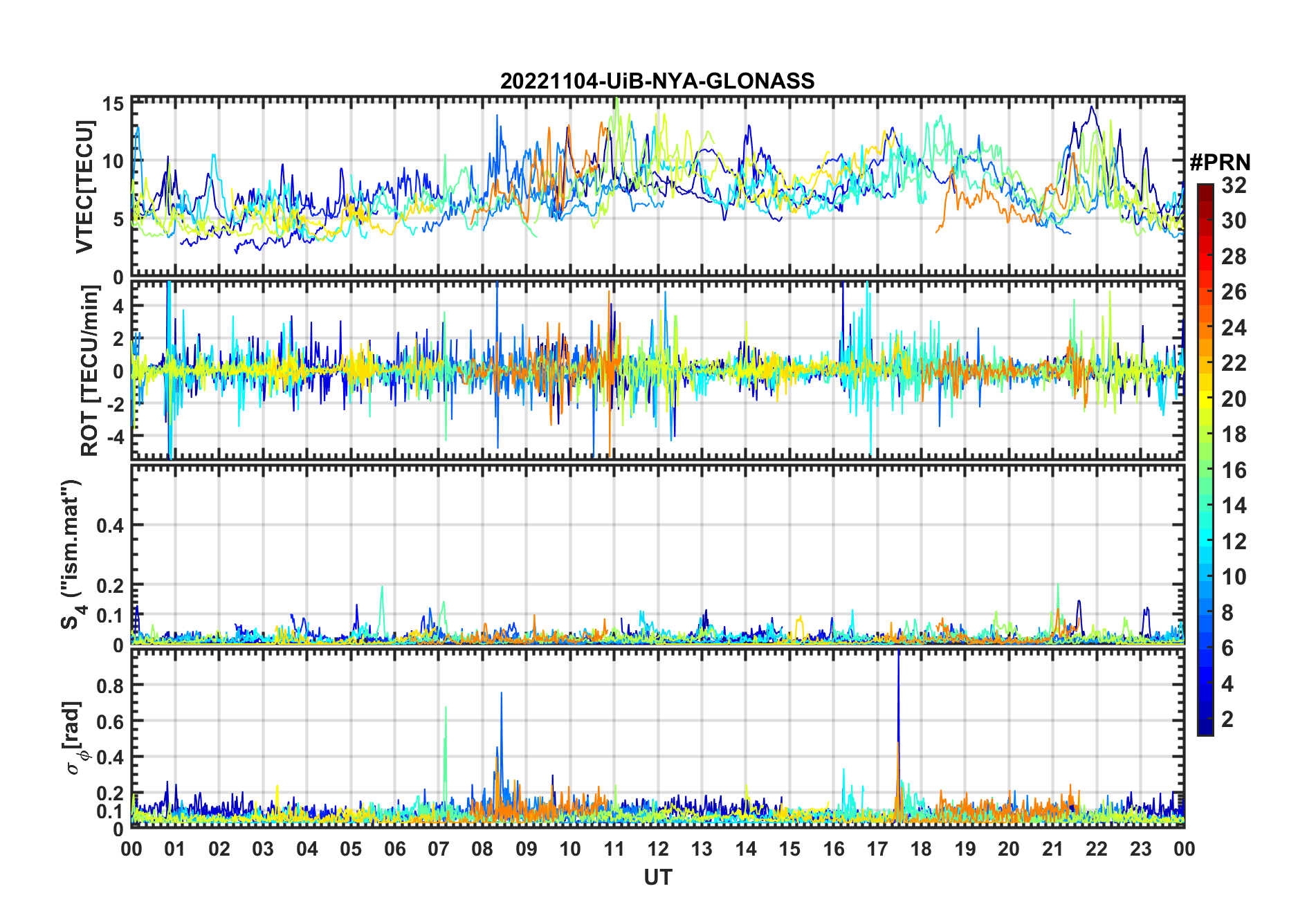Click colorbar tick label 28
The image size is (1316, 920).
pos(1234,257)
